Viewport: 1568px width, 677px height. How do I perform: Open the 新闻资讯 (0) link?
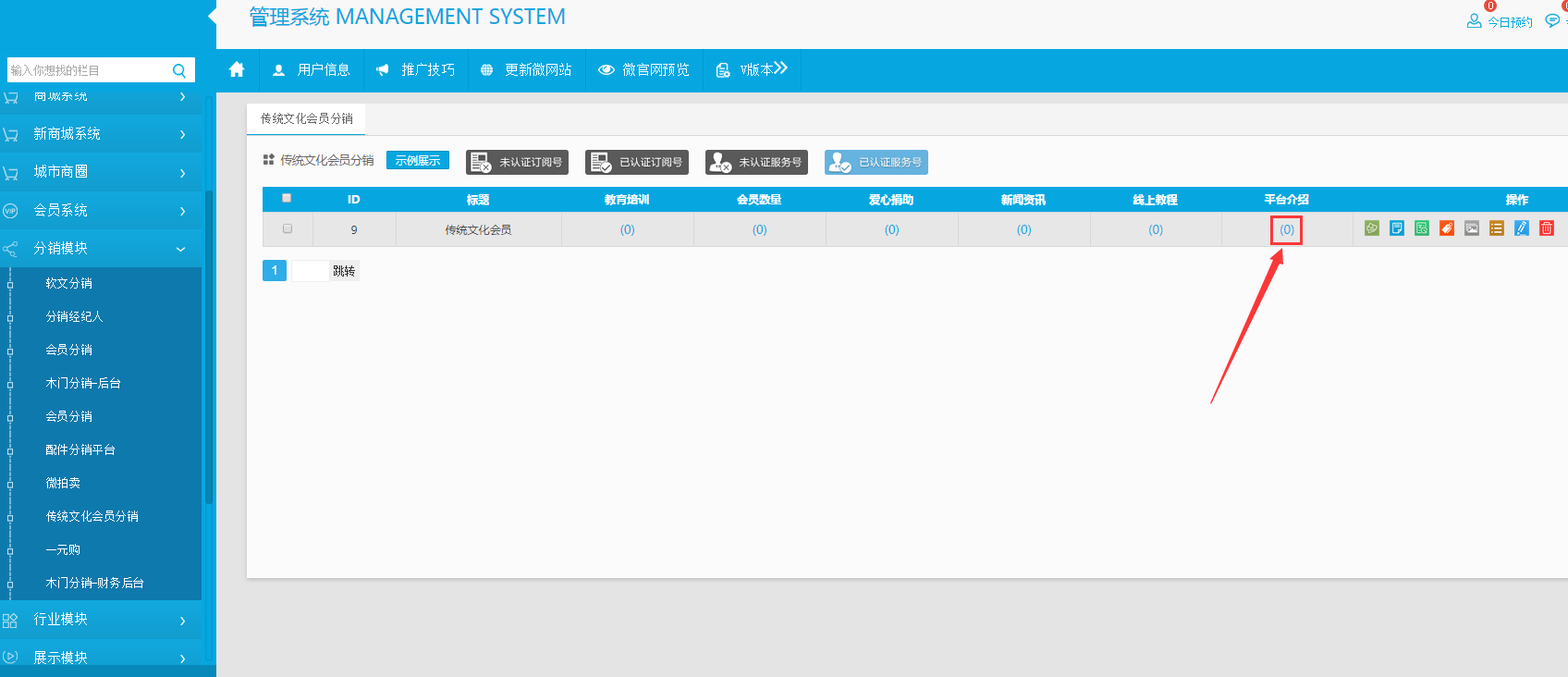pyautogui.click(x=1024, y=229)
